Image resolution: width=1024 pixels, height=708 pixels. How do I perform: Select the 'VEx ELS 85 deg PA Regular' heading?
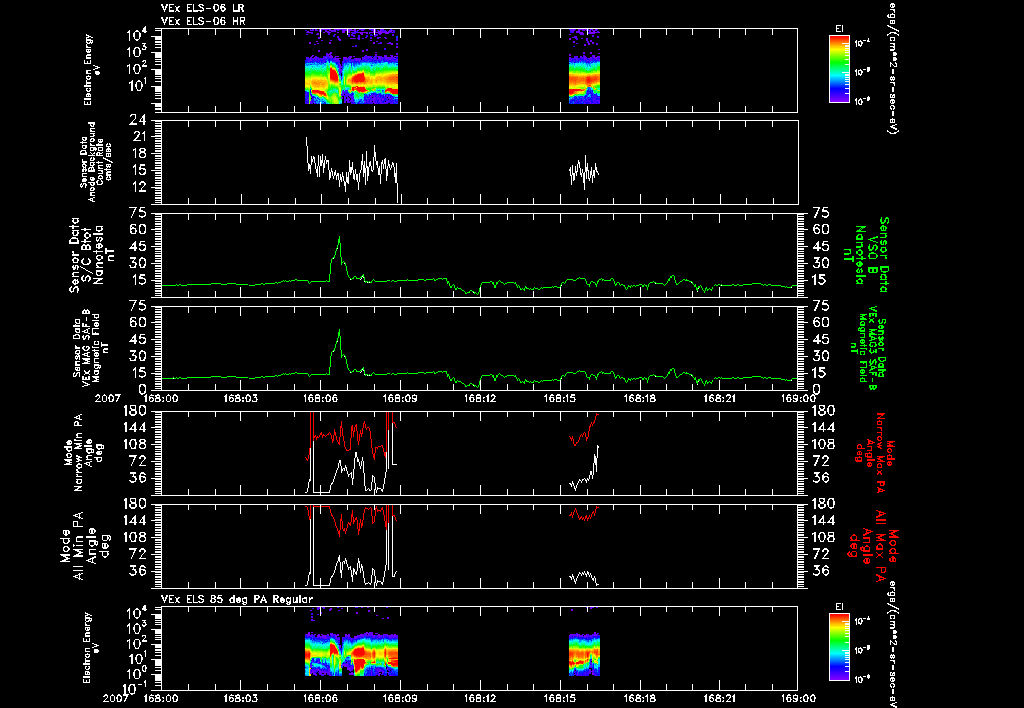[x=237, y=599]
